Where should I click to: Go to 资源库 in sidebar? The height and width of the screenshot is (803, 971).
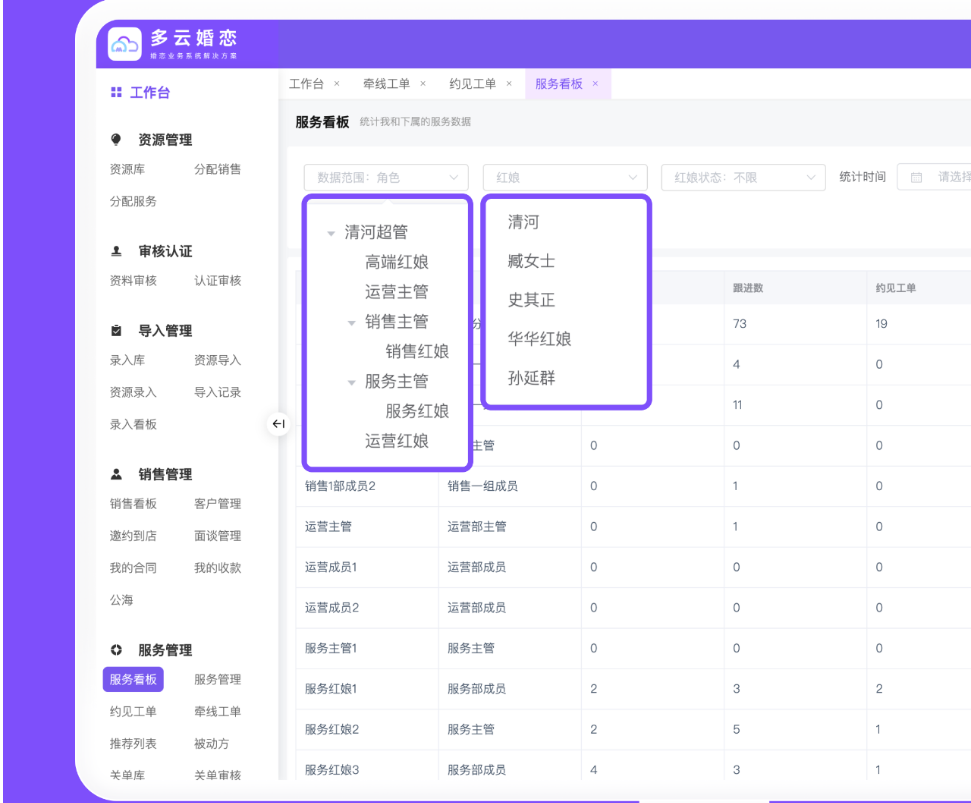pyautogui.click(x=127, y=169)
